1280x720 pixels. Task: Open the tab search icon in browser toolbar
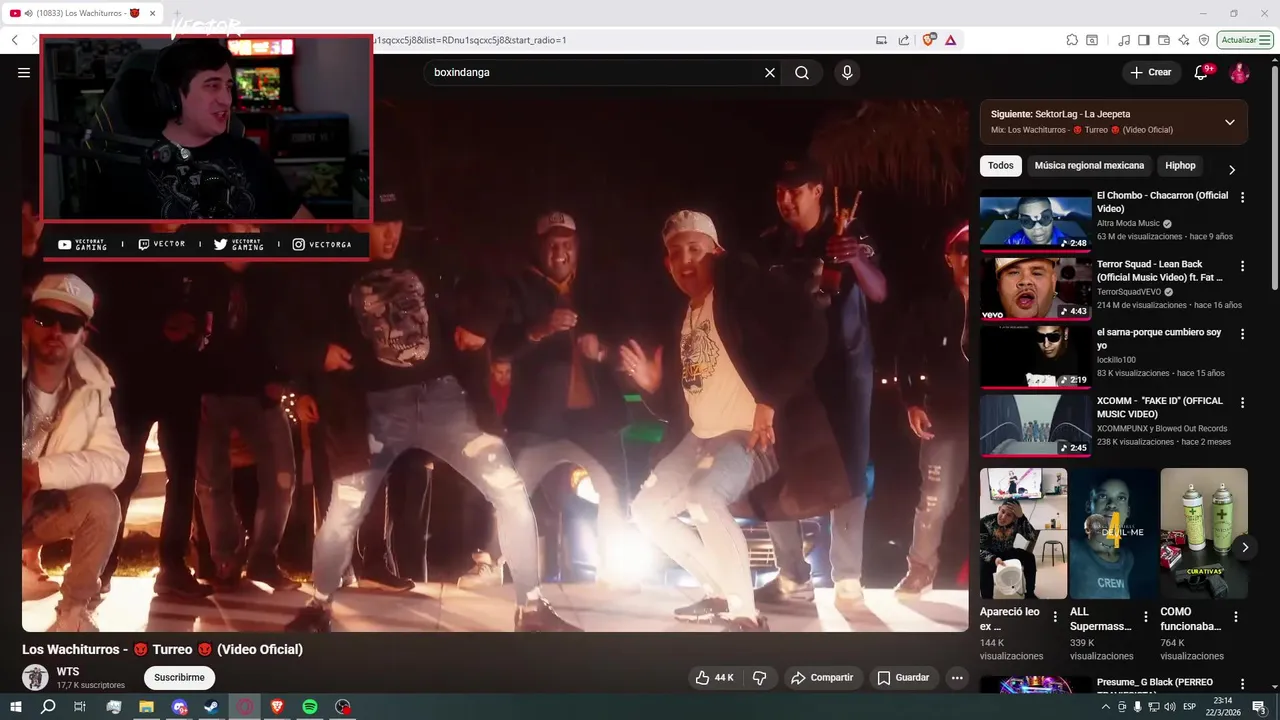[x=1092, y=40]
